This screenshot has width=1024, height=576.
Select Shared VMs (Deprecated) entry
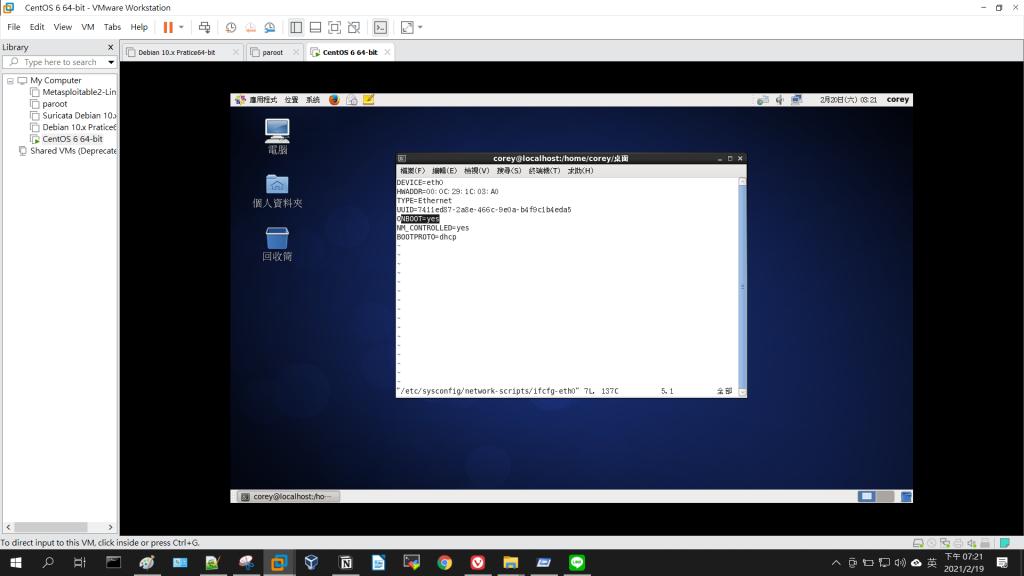tap(68, 151)
